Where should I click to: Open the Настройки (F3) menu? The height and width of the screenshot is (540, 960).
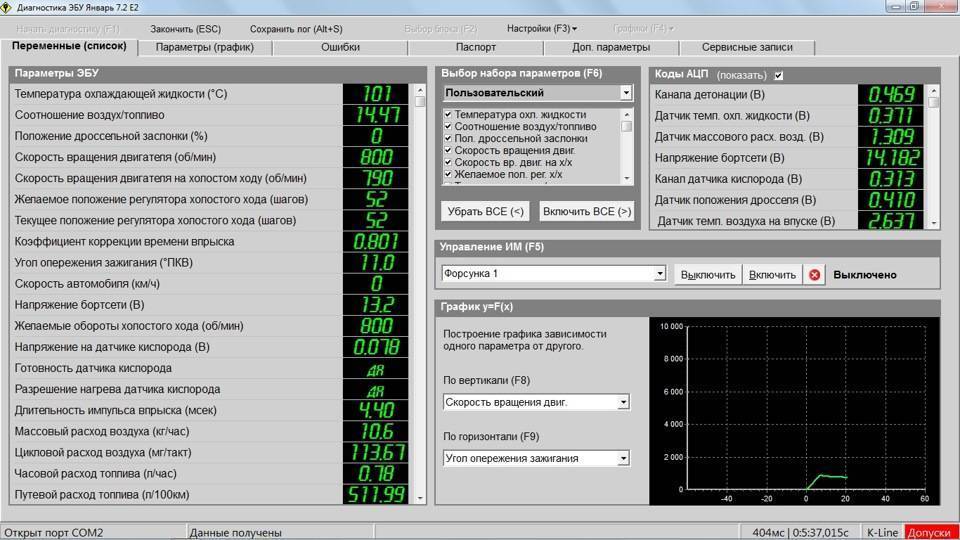click(x=541, y=29)
